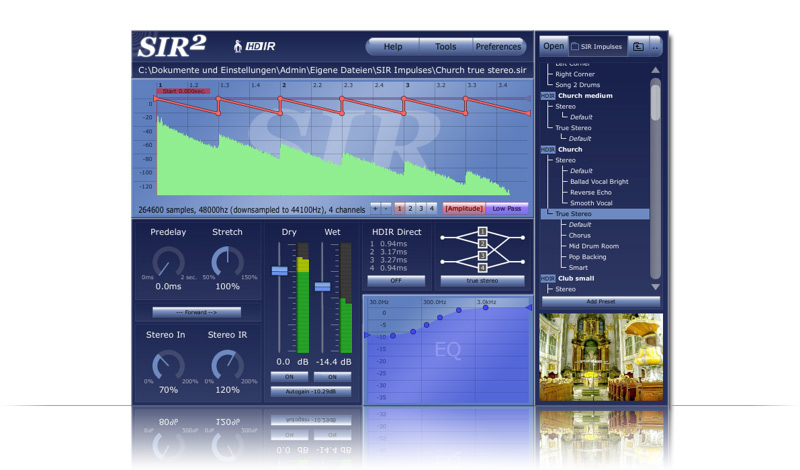Select the Reverse Echo preset

[x=591, y=192]
